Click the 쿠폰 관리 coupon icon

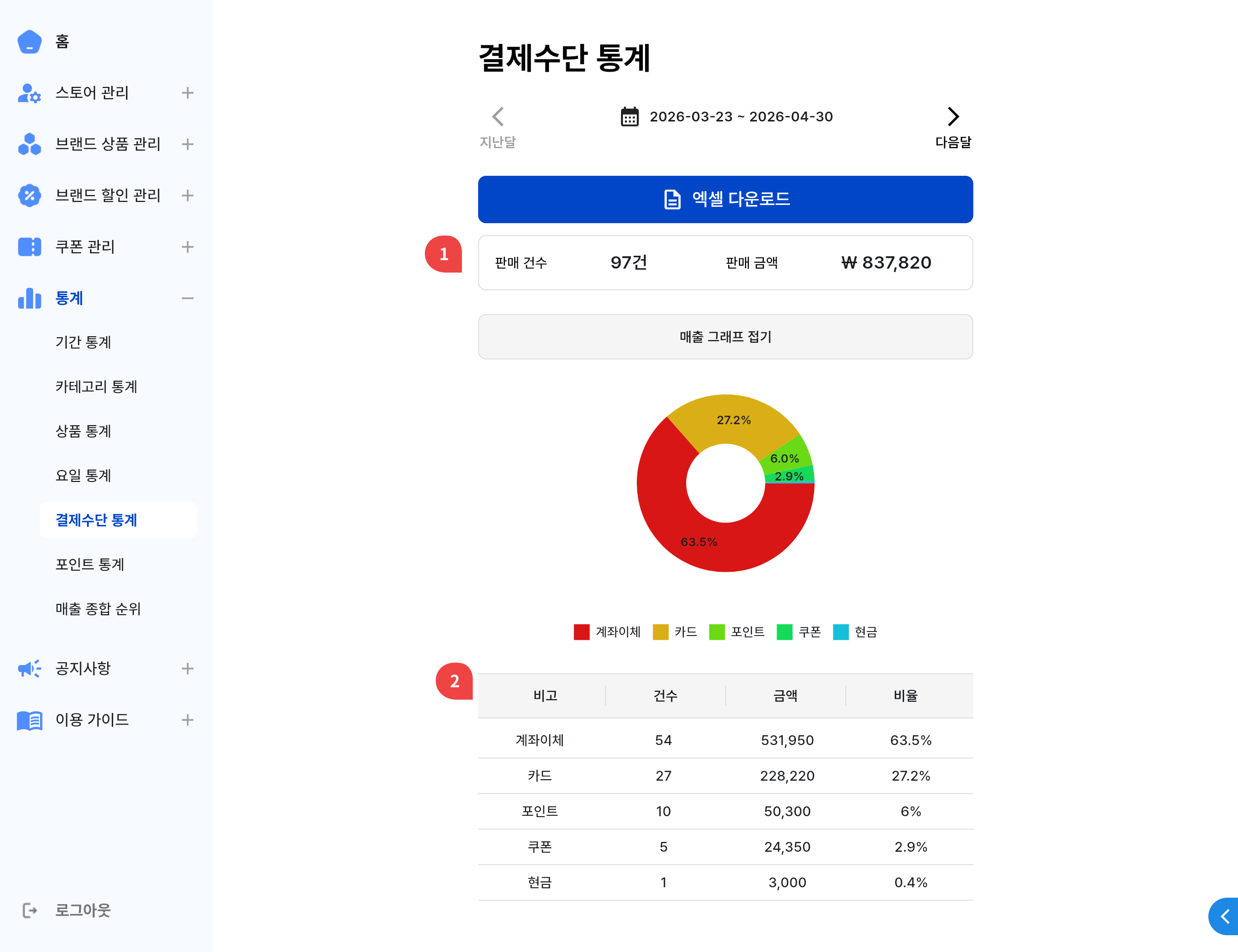[x=30, y=246]
